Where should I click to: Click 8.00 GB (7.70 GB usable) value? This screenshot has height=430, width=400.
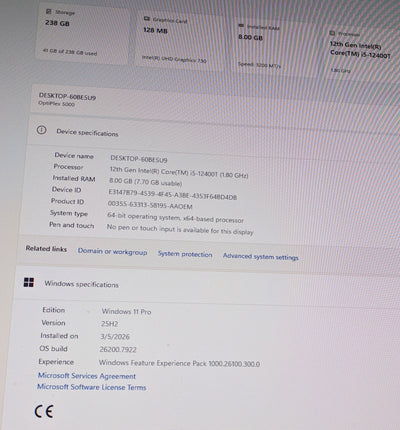point(145,182)
